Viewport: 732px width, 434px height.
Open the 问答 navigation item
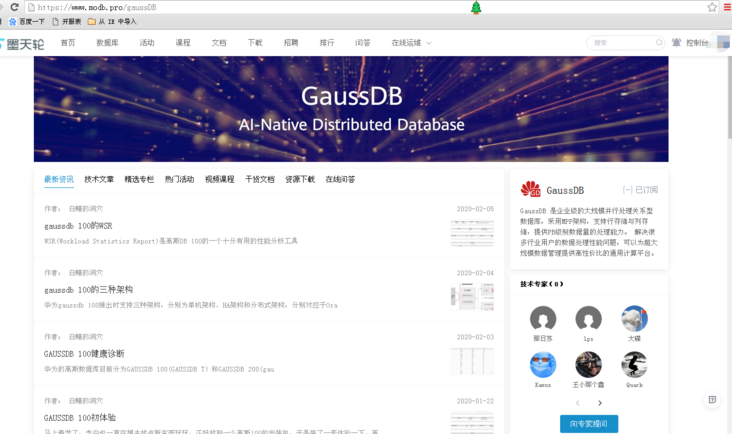(363, 42)
